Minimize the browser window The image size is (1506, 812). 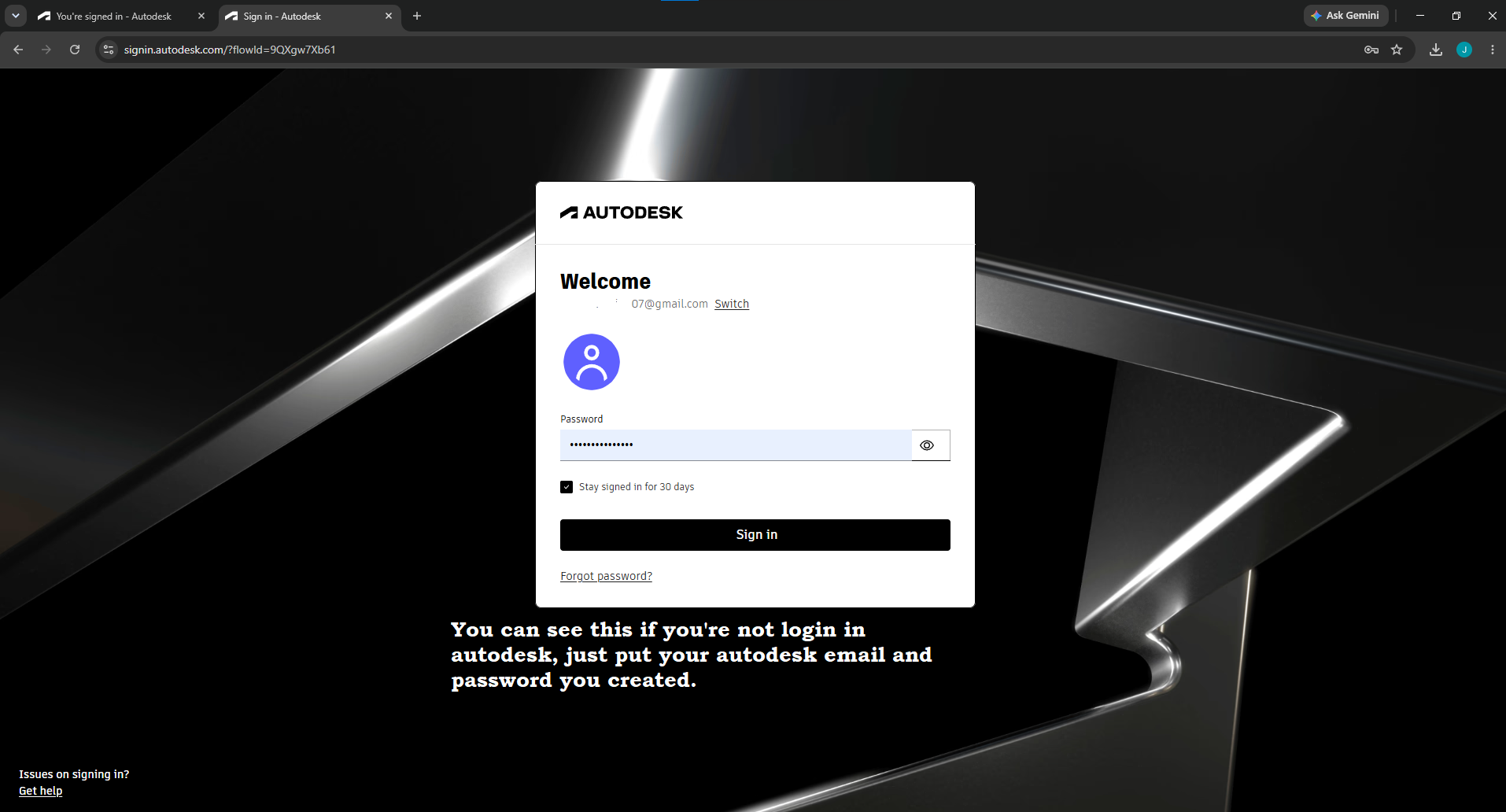pyautogui.click(x=1420, y=16)
